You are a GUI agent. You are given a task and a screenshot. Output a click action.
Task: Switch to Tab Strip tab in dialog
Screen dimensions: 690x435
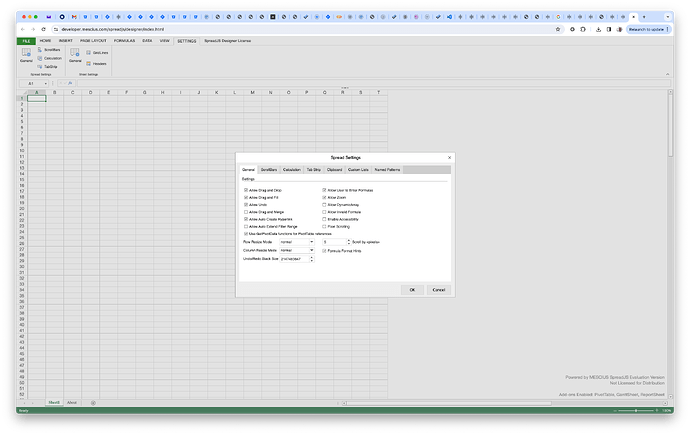[314, 170]
